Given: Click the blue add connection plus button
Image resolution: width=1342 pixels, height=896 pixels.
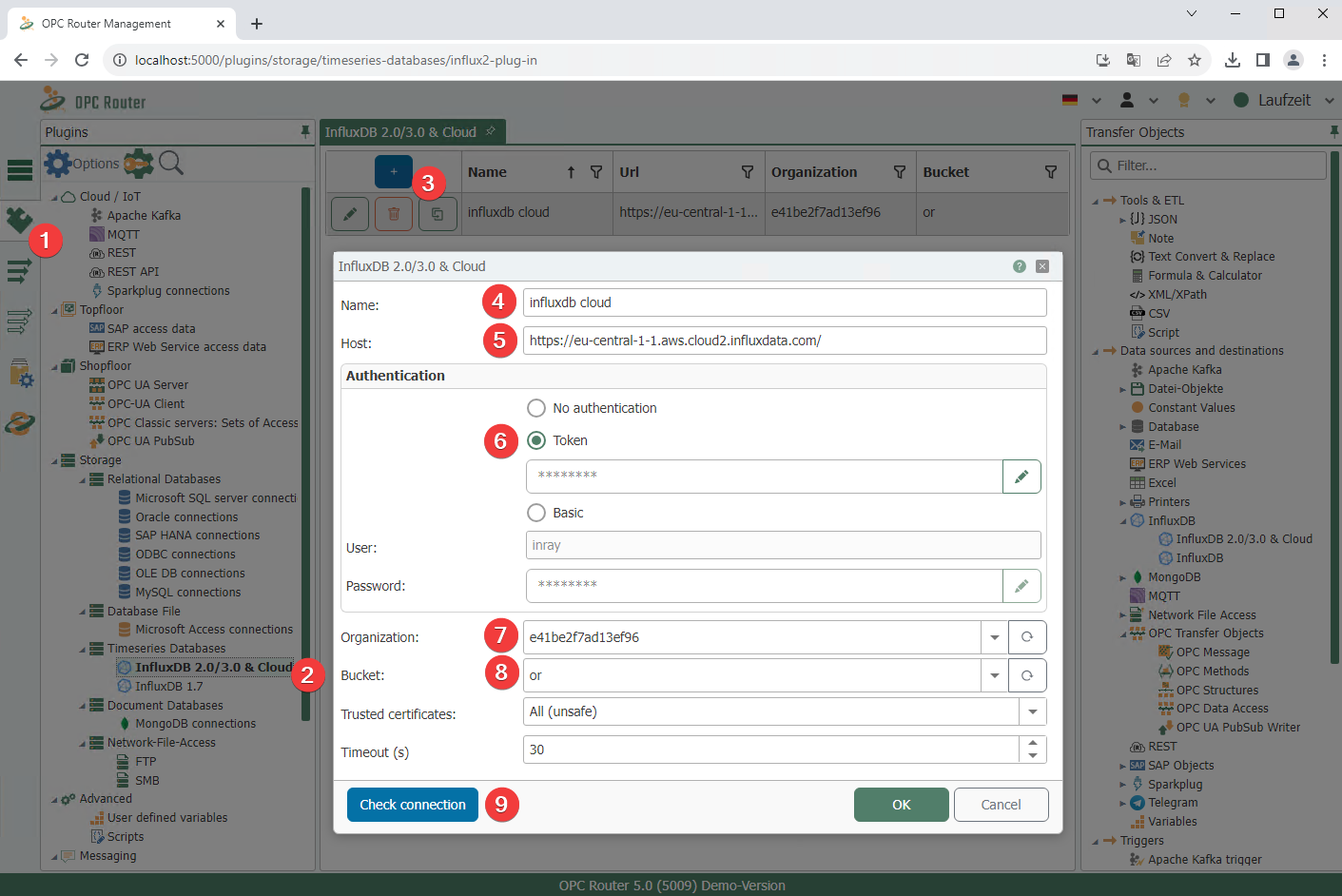Looking at the screenshot, I should (393, 172).
